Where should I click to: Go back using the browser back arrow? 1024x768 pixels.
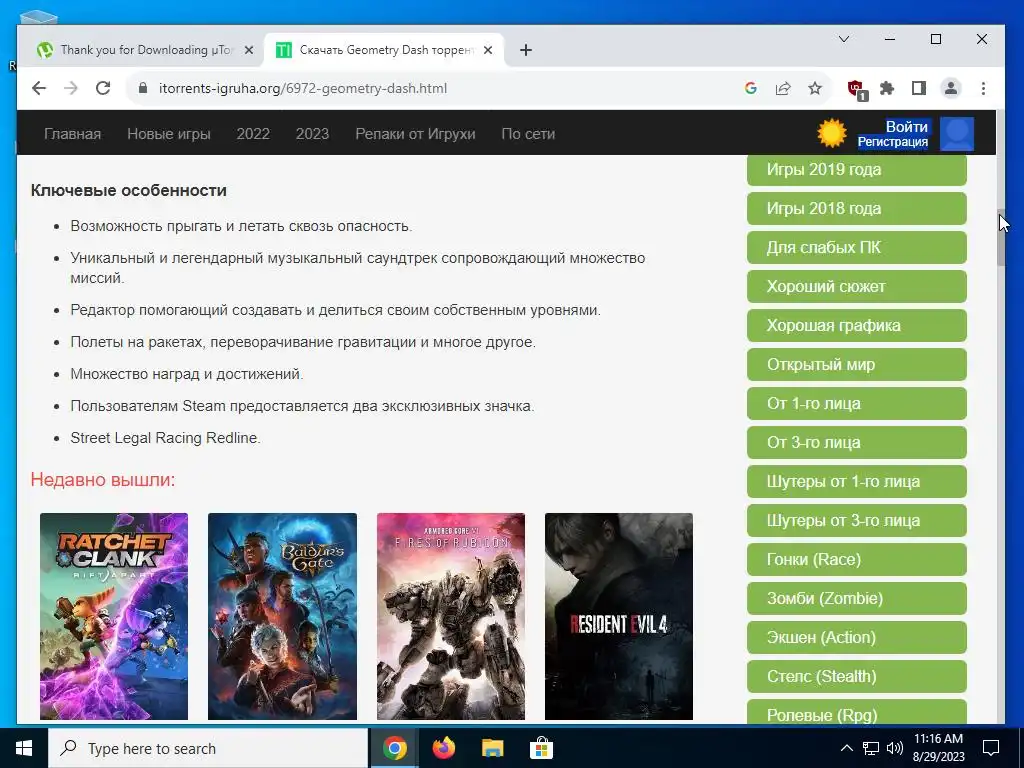[x=39, y=88]
